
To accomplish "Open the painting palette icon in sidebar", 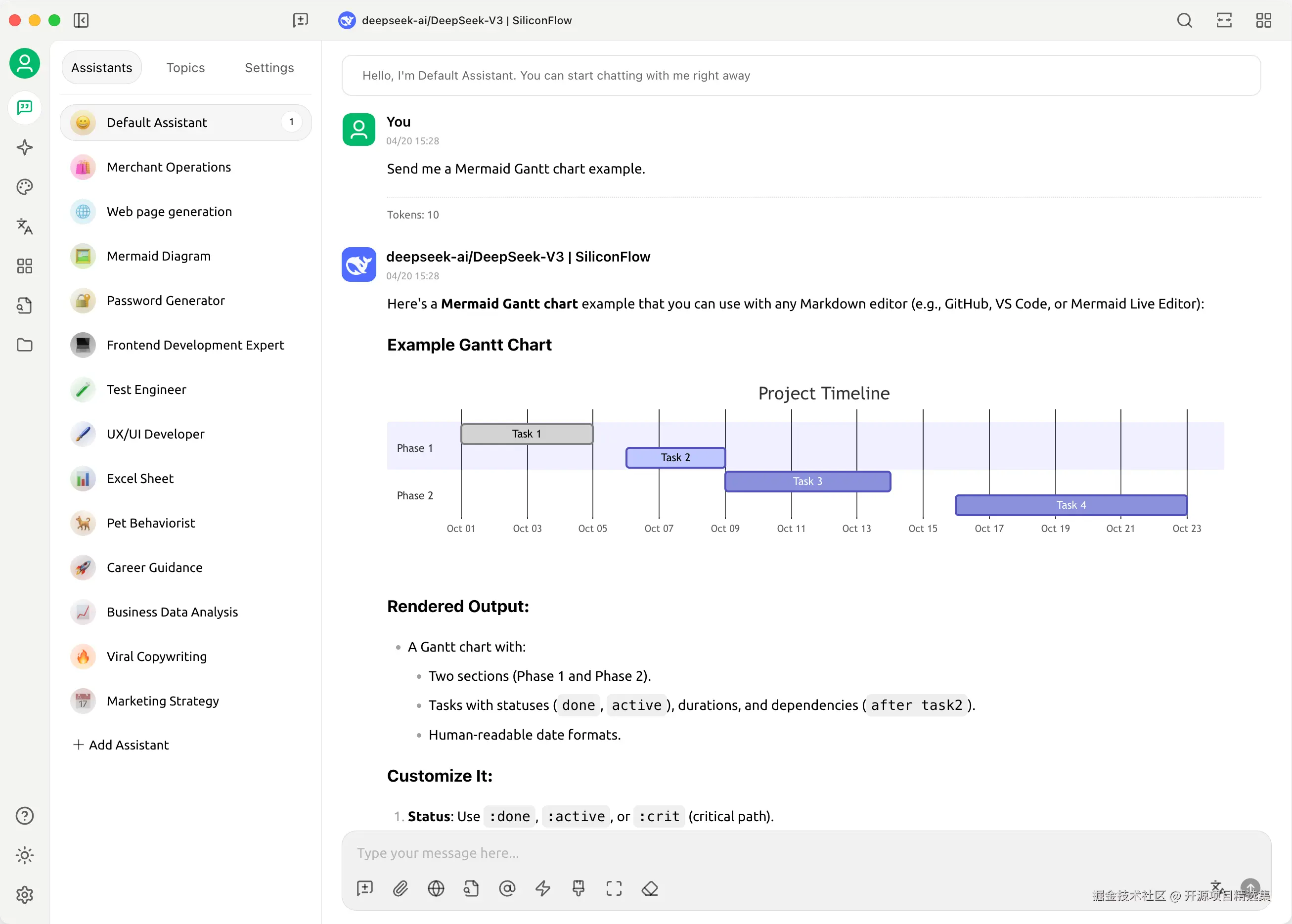I will 24,186.
